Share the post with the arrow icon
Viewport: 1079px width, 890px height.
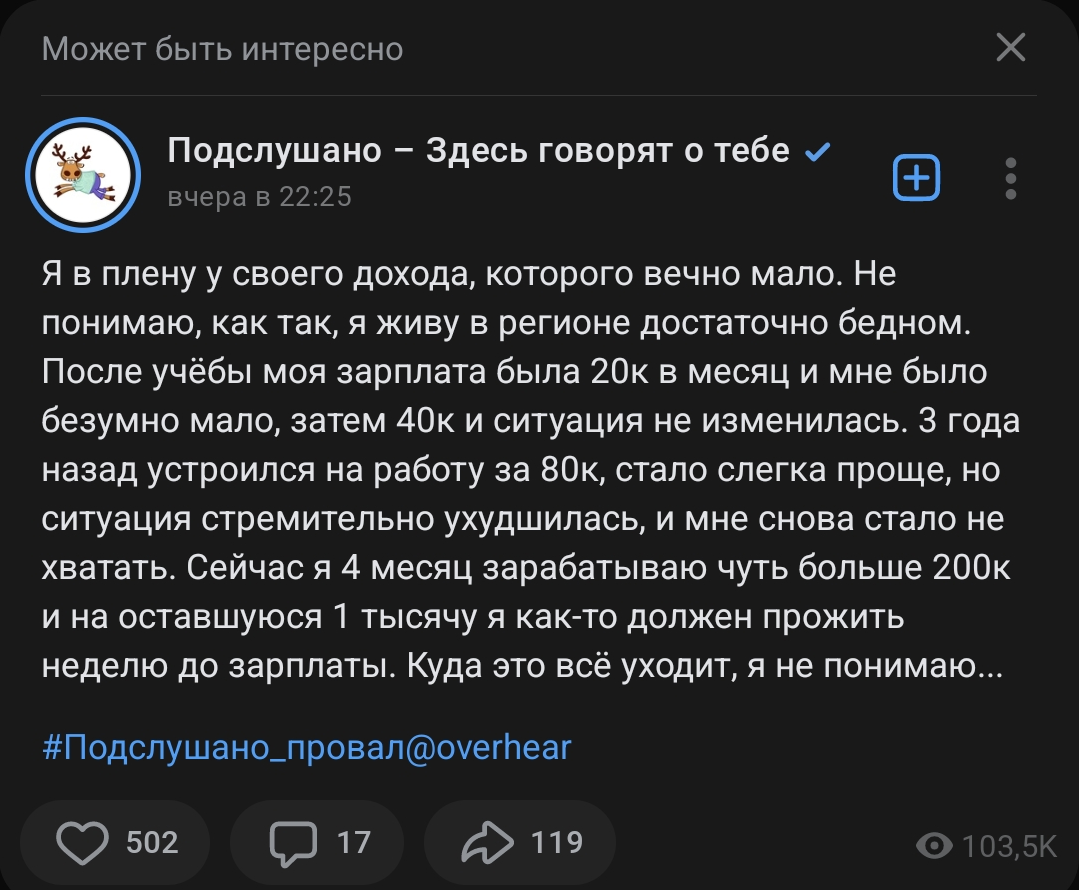[486, 843]
